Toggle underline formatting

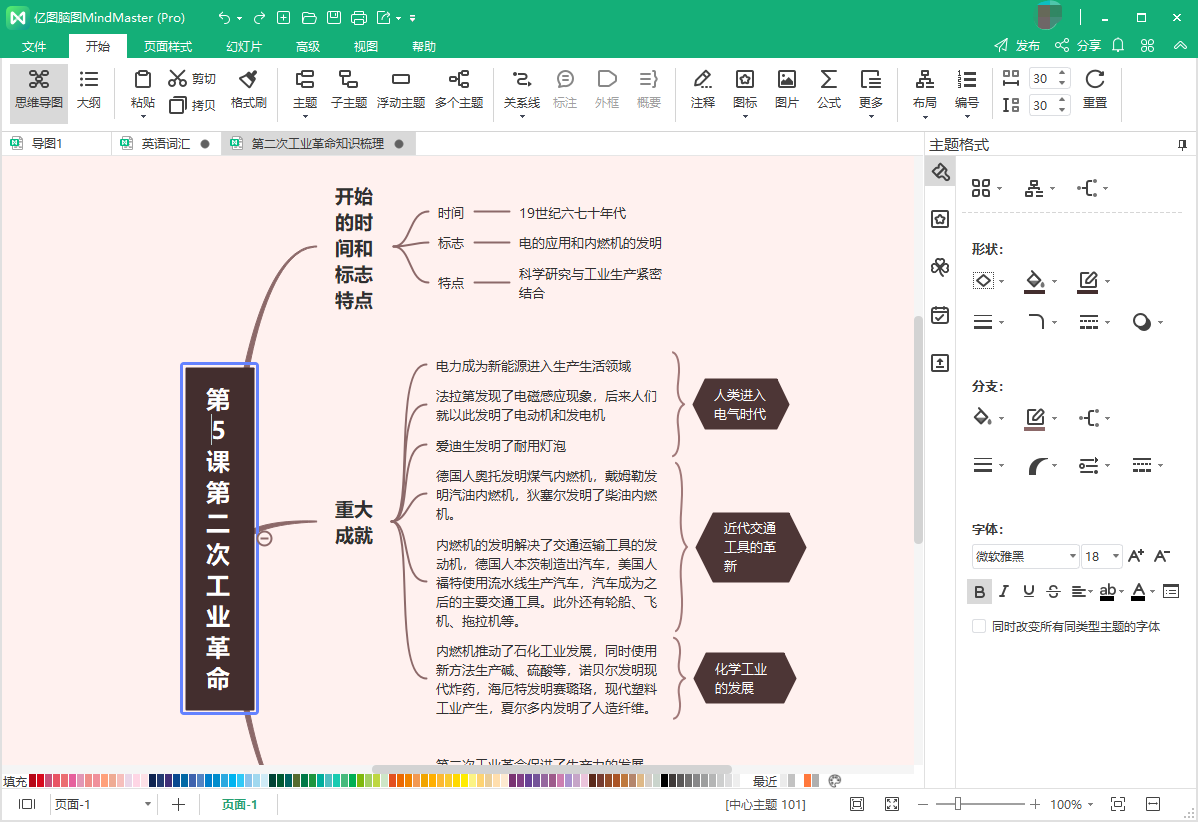point(1028,591)
